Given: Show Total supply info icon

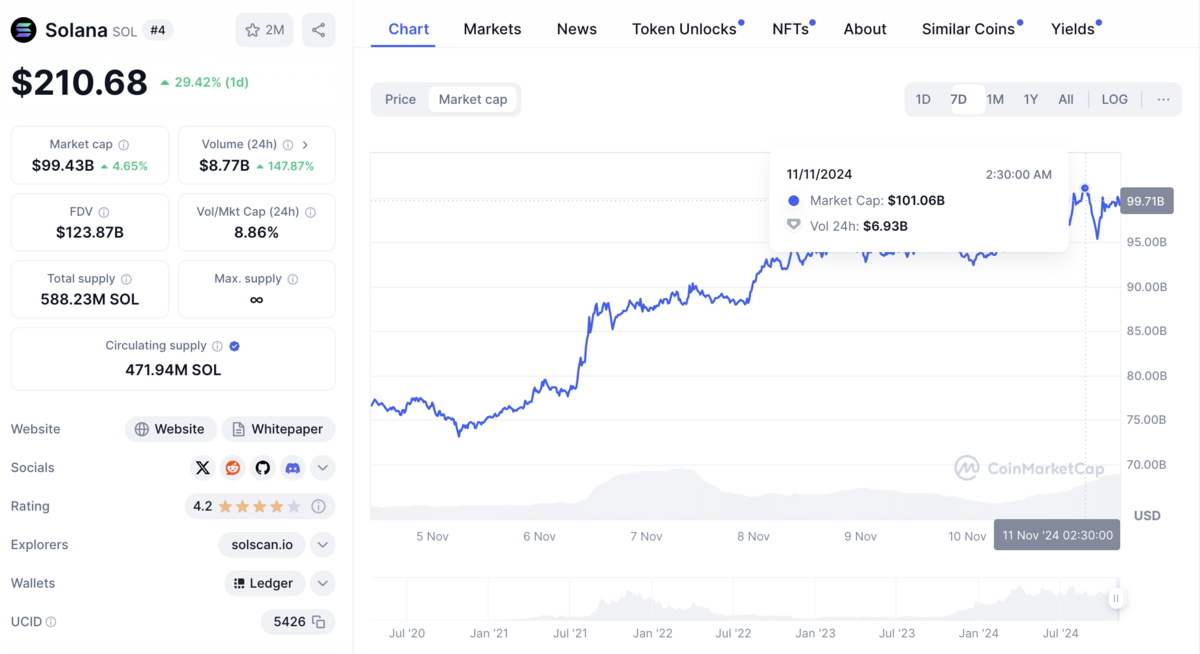Looking at the screenshot, I should tap(126, 279).
